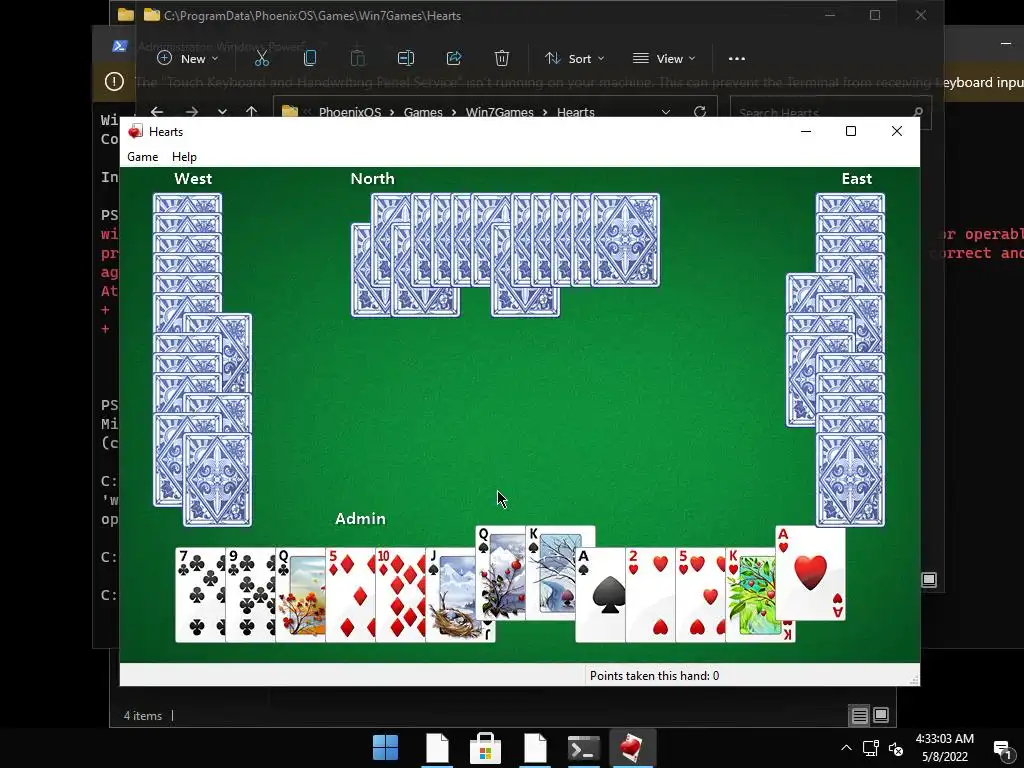
Task: Show hidden icons chevron in system tray
Action: [846, 748]
